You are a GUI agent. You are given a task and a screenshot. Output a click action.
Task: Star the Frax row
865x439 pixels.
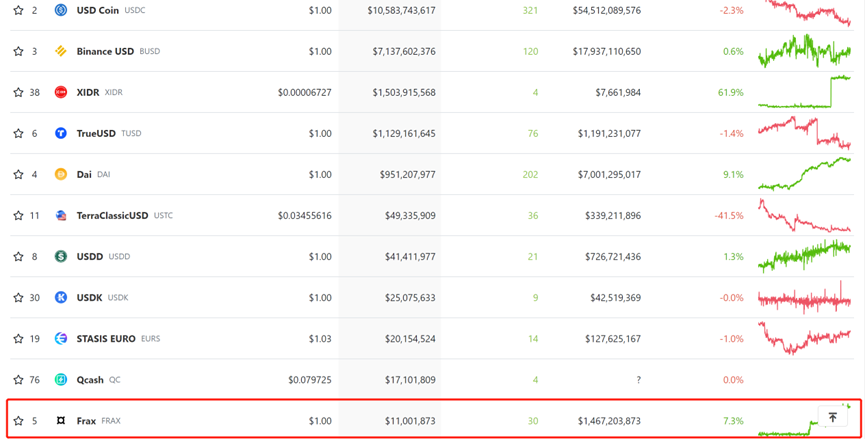tap(18, 421)
